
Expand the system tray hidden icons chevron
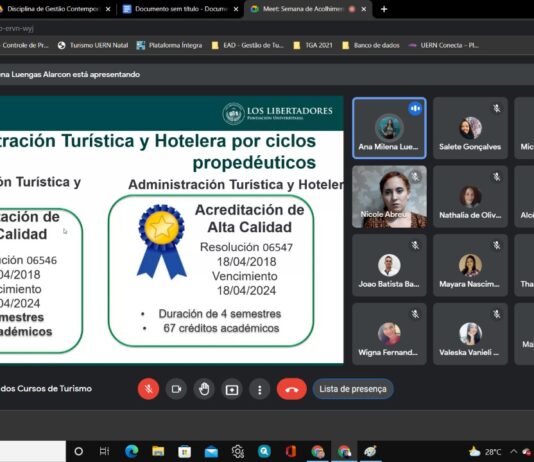point(513,451)
